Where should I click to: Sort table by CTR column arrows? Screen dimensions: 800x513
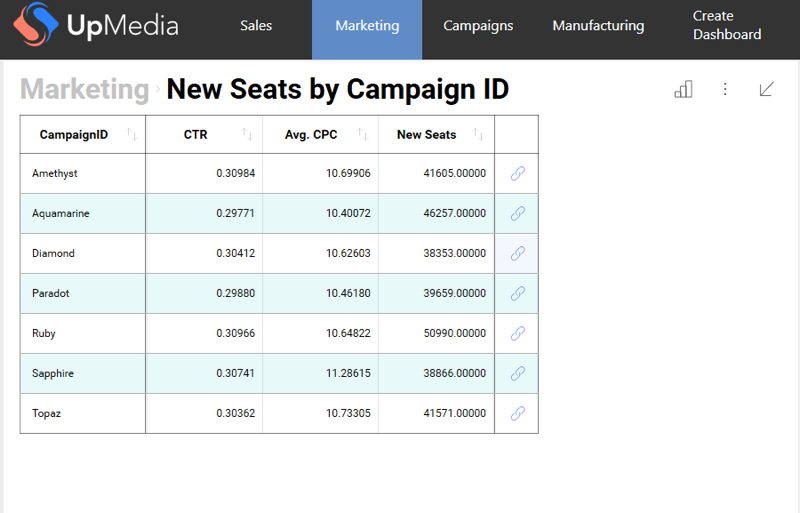pos(247,135)
